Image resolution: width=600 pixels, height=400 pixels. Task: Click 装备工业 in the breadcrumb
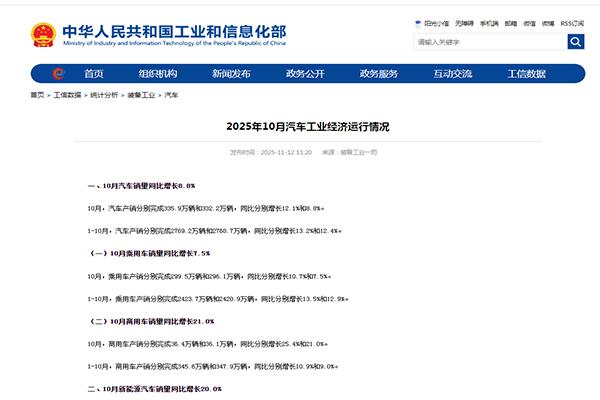[x=140, y=95]
